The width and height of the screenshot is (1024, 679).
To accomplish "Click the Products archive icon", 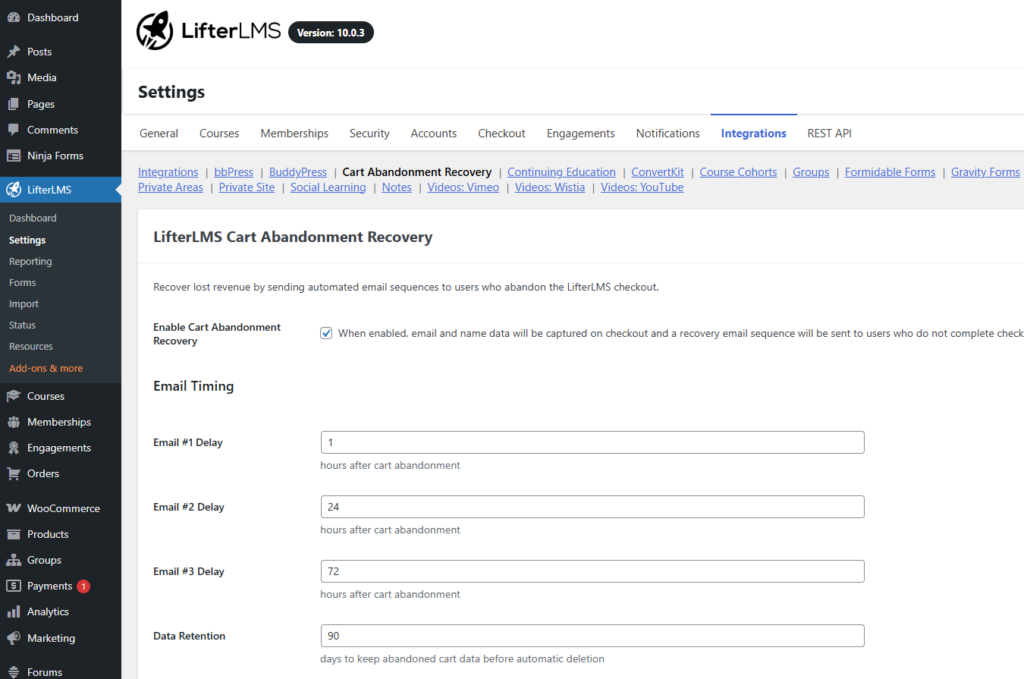I will pos(13,534).
